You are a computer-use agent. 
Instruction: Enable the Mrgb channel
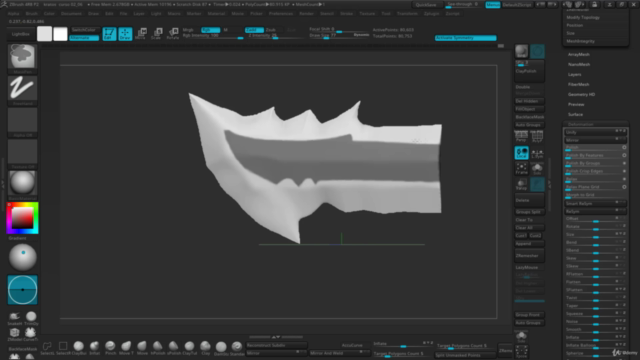point(188,30)
